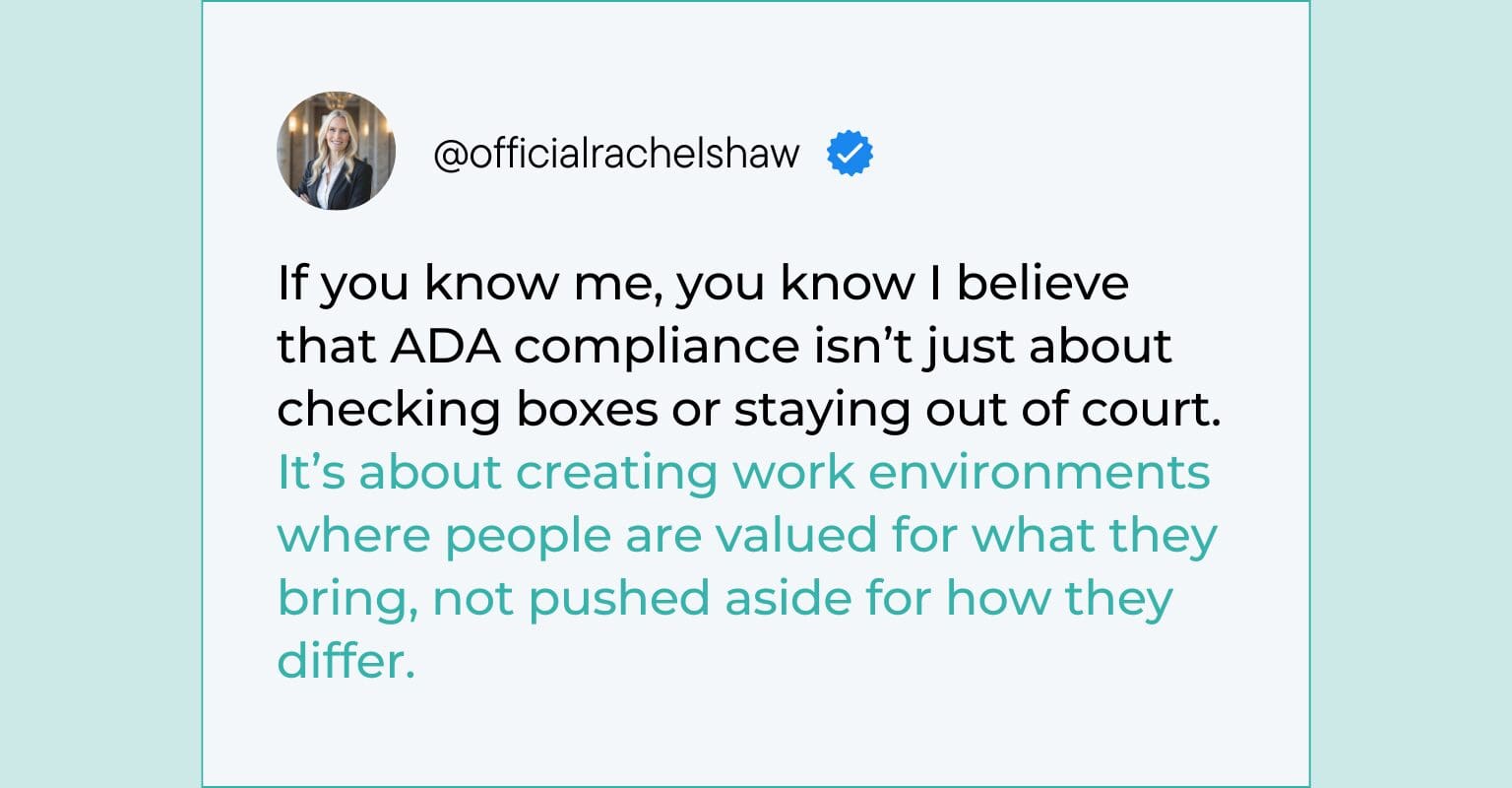Screen dimensions: 1512x788
Task: Click the line "If you know me, you know I believe"
Action: pos(703,286)
